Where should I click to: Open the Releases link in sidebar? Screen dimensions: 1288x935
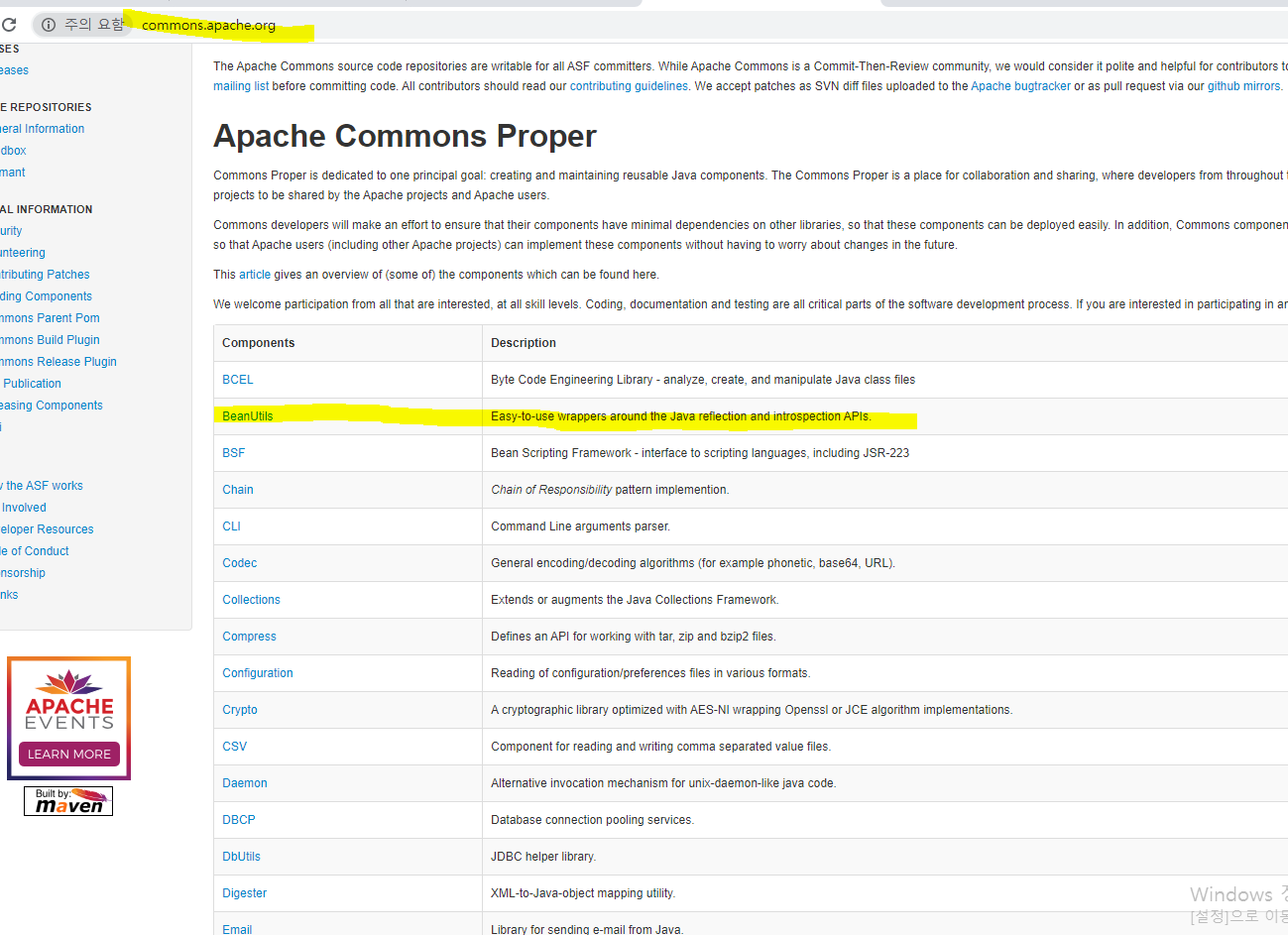(14, 70)
